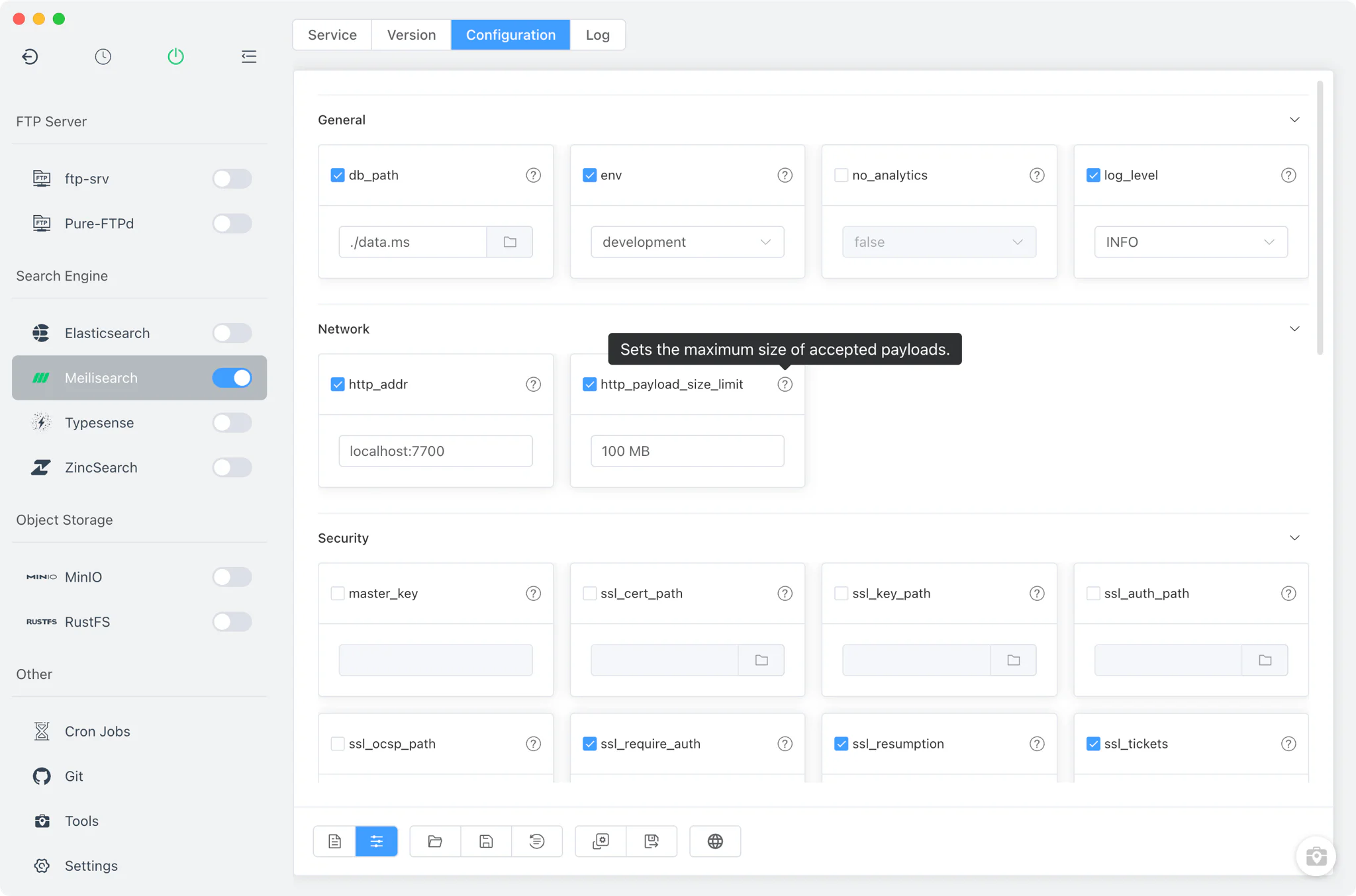
Task: Click the back arrow icon in sidebar
Action: coord(30,56)
